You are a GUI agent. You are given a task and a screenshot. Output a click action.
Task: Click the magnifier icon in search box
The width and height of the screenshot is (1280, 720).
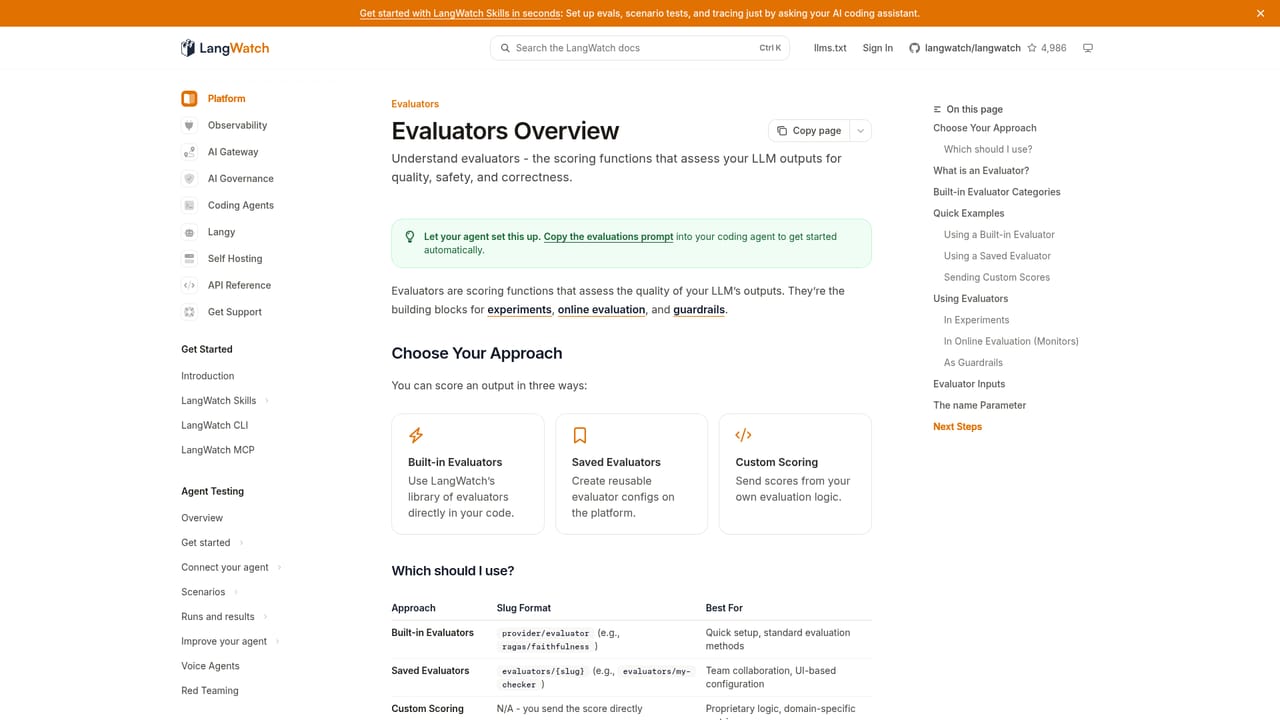click(x=506, y=48)
